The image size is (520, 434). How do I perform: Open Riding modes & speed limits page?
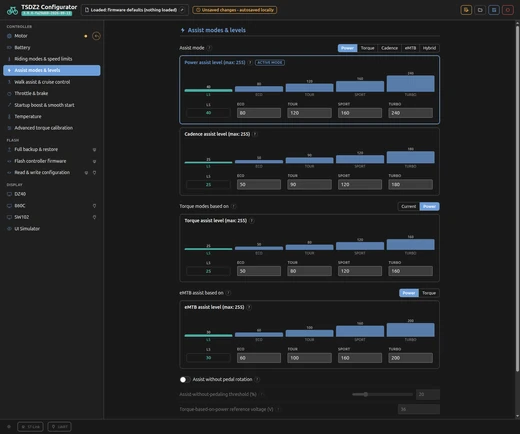coord(52,59)
